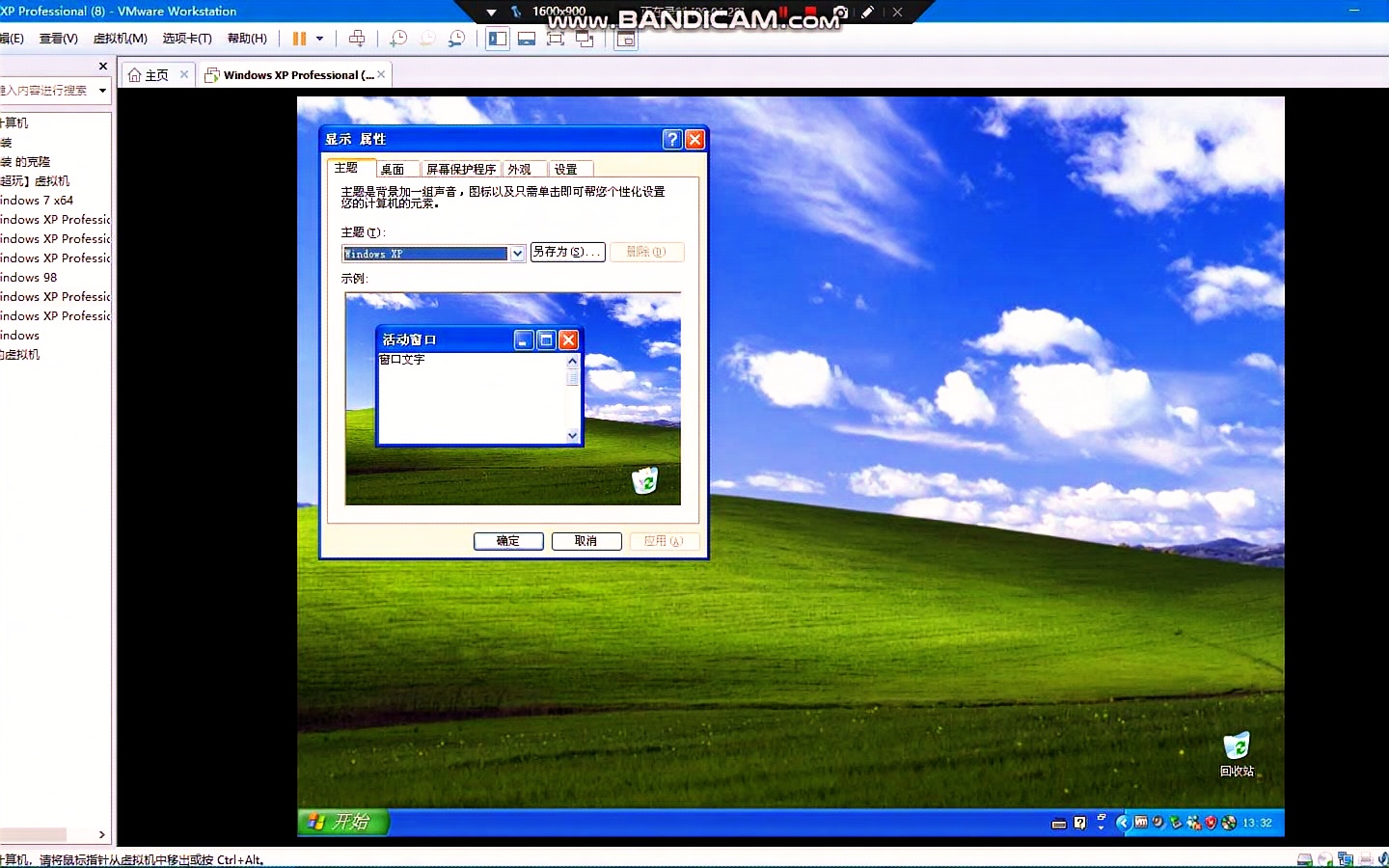
Task: Click the 13:32 taskbar clock
Action: (1258, 824)
